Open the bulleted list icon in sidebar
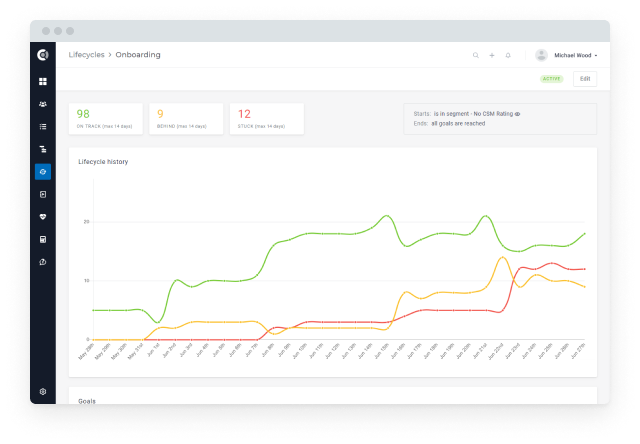The height and width of the screenshot is (444, 640). click(x=43, y=127)
